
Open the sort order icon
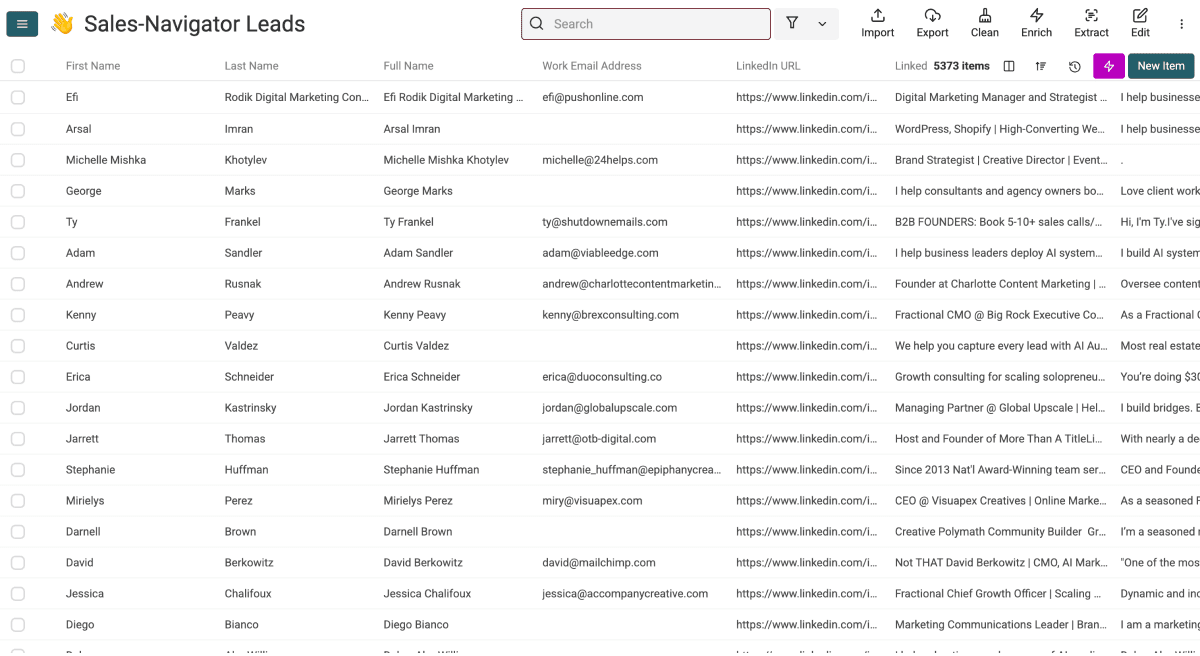pos(1041,66)
